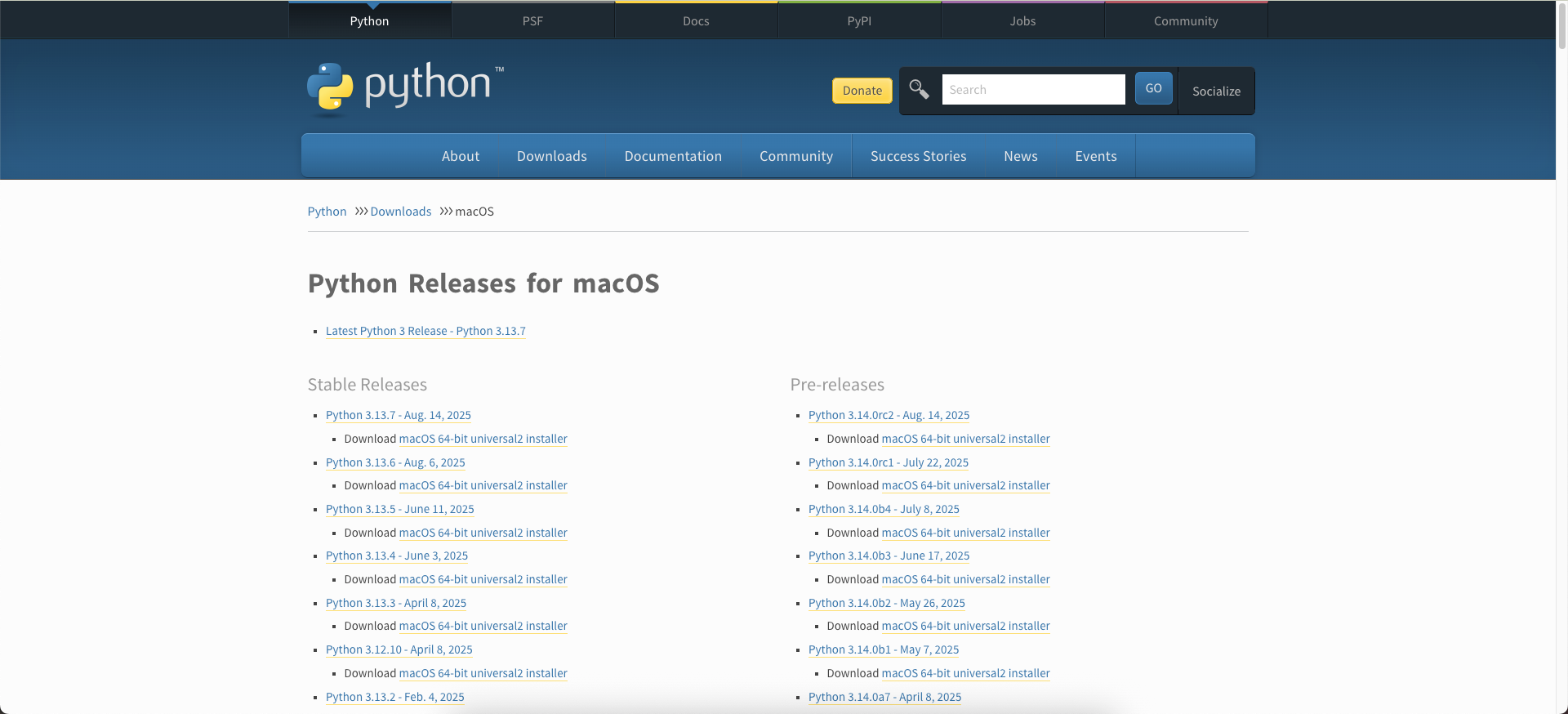Click the Python logo in header

click(405, 87)
